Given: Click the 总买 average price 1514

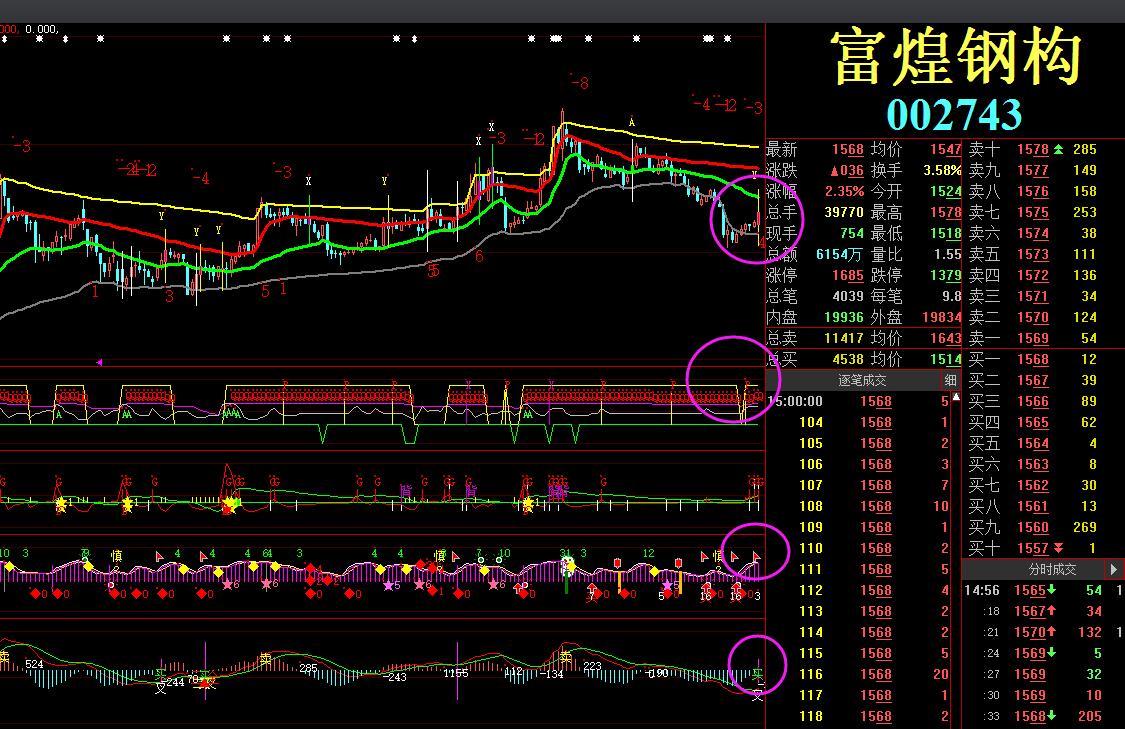Looking at the screenshot, I should click(946, 359).
